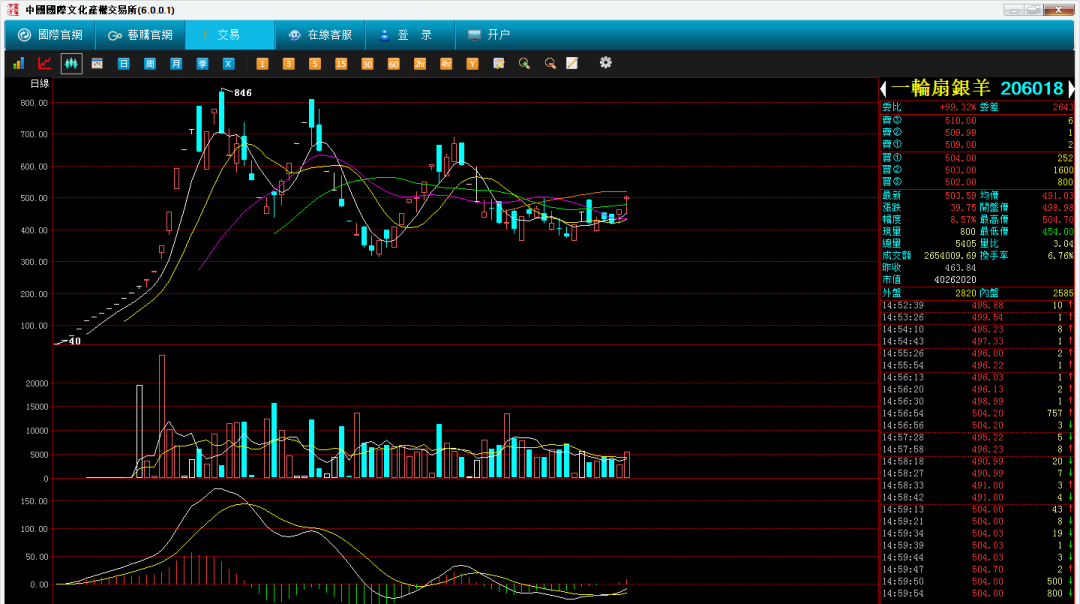
Task: Select sell price 510.00 row
Action: tap(977, 121)
